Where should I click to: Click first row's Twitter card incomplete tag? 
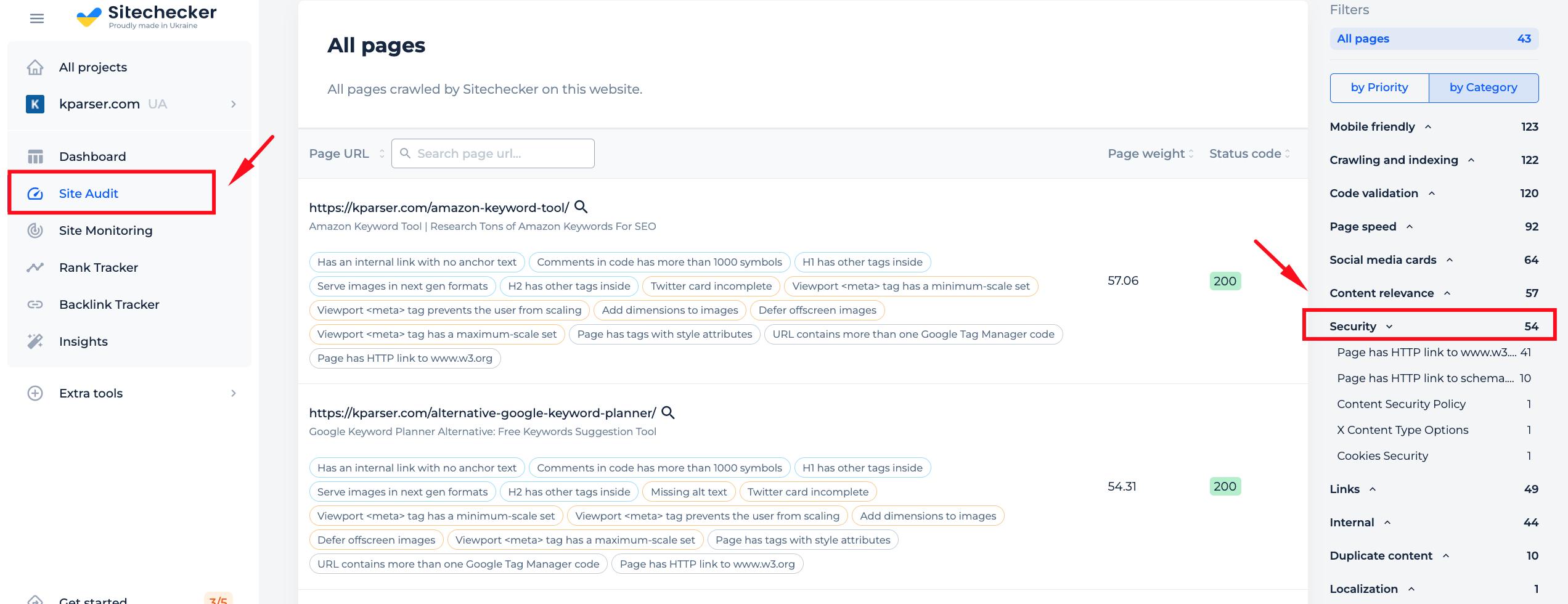[x=711, y=286]
